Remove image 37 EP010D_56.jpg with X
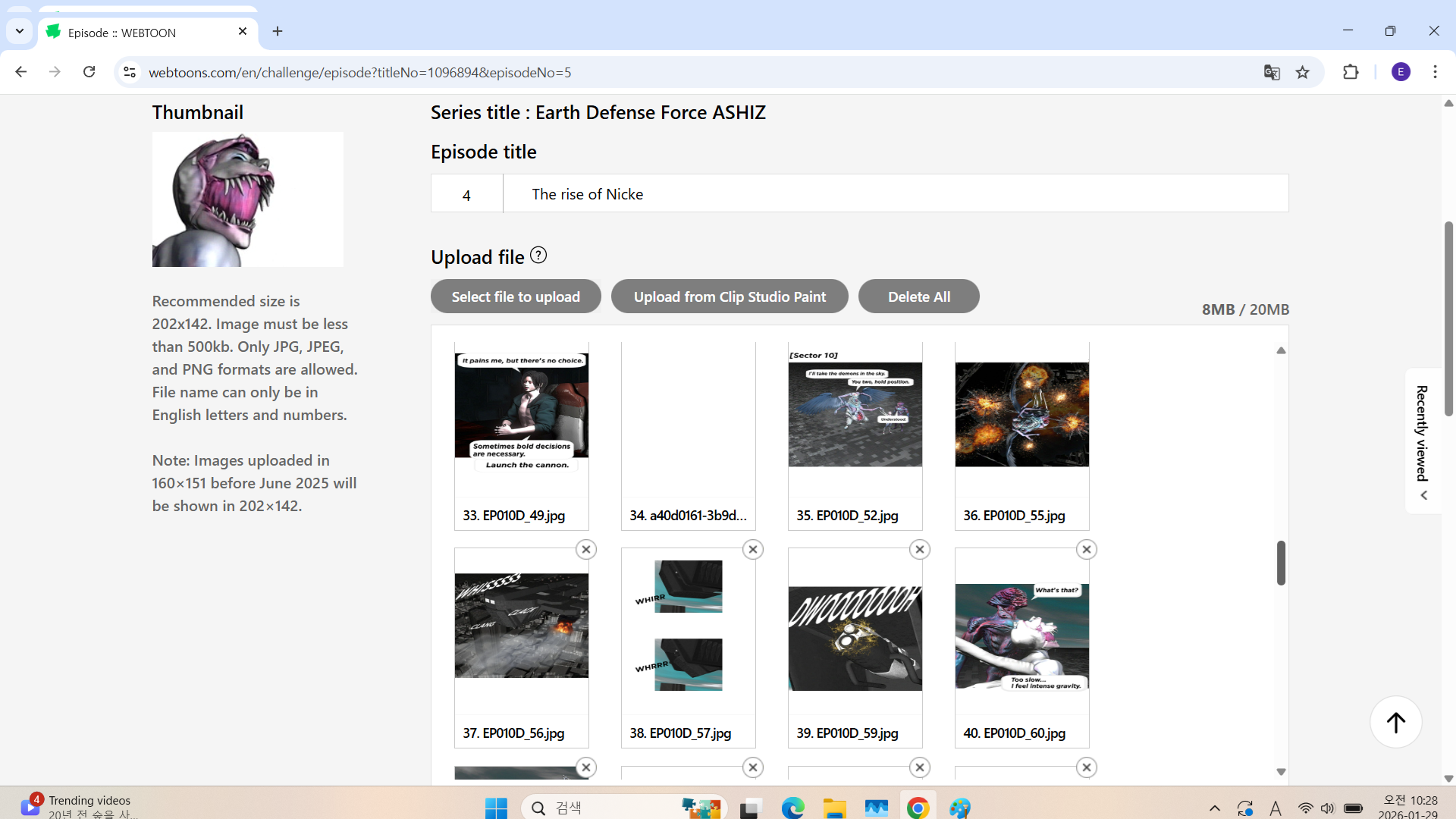Image resolution: width=1456 pixels, height=819 pixels. pos(586,550)
